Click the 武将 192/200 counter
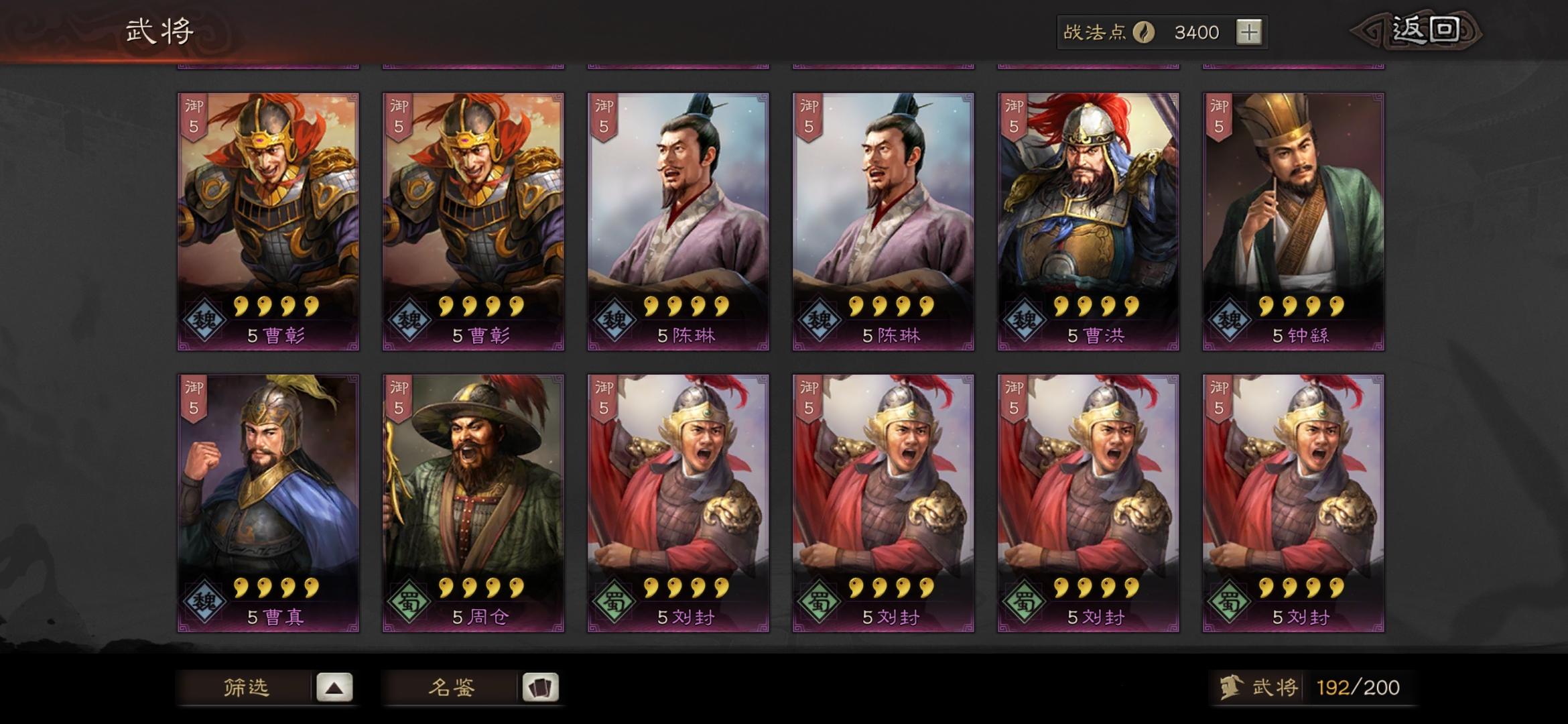This screenshot has height=724, width=1568. pos(1313,687)
